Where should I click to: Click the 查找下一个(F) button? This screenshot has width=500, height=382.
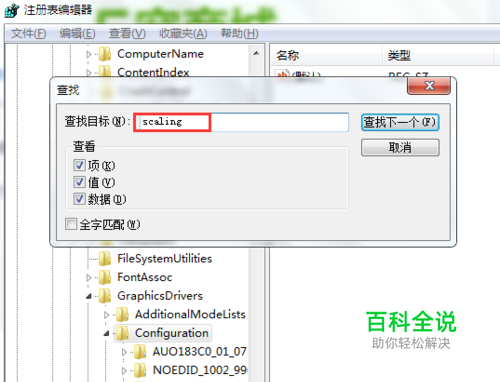tap(400, 122)
